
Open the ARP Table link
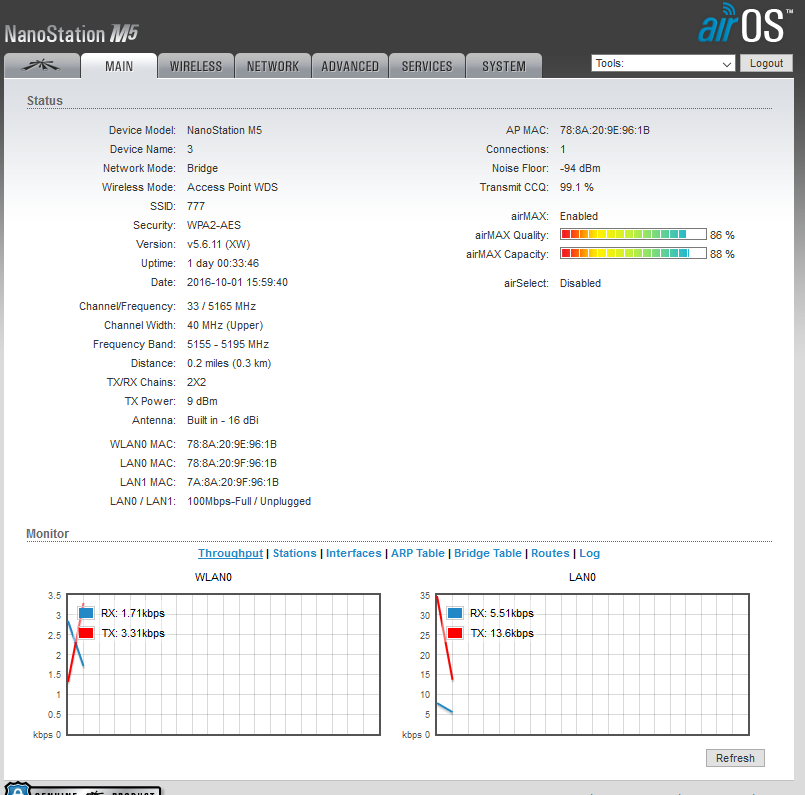click(x=418, y=553)
